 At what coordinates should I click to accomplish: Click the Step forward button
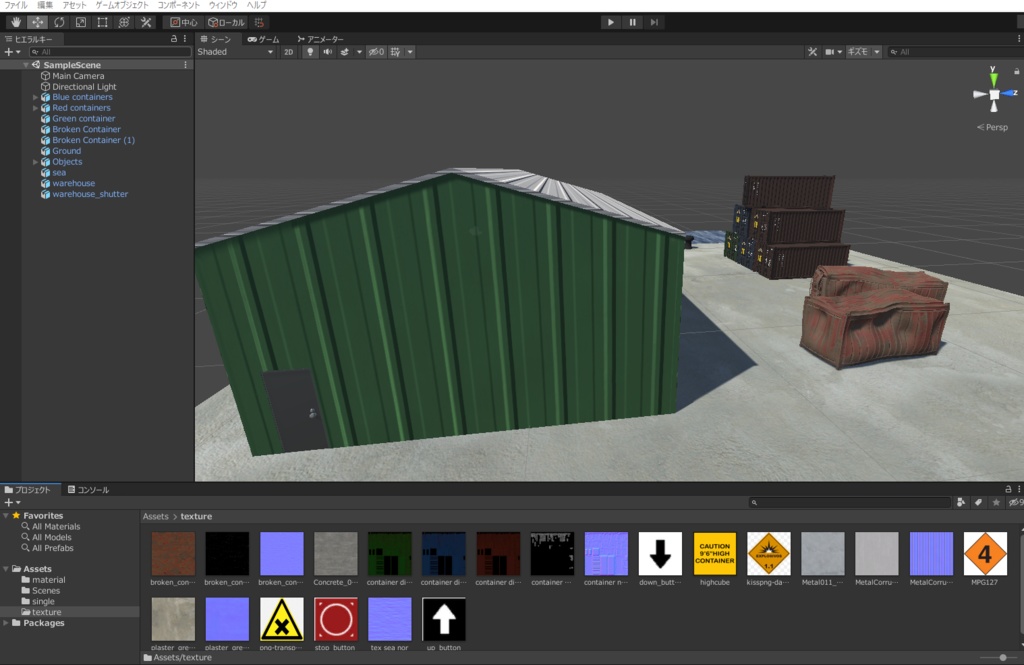pos(654,22)
